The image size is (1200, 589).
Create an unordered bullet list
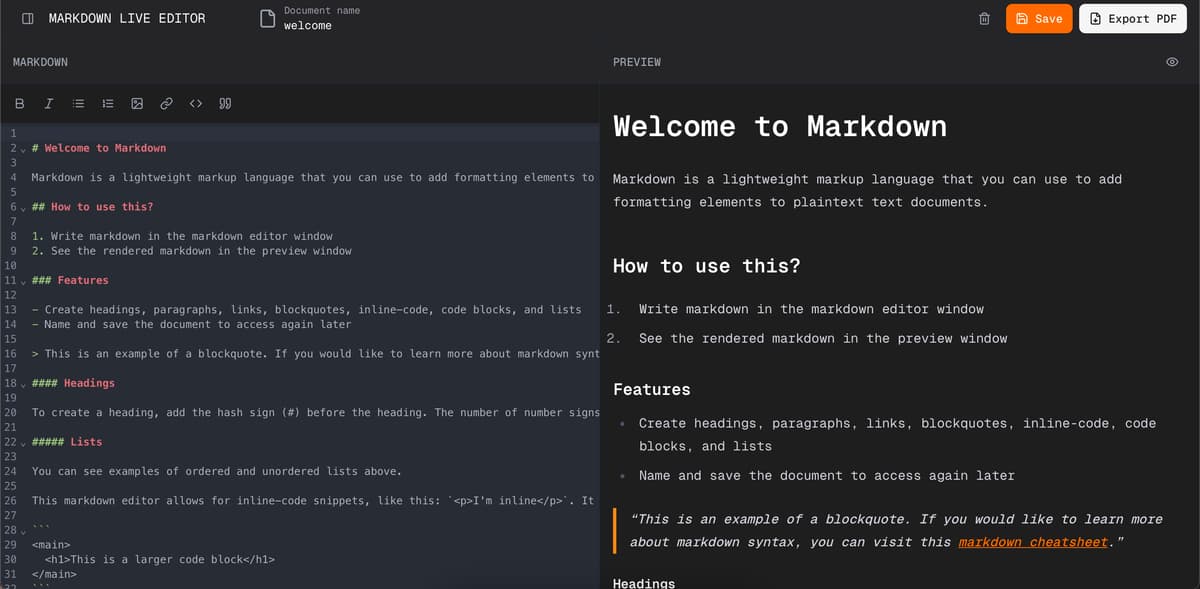78,103
